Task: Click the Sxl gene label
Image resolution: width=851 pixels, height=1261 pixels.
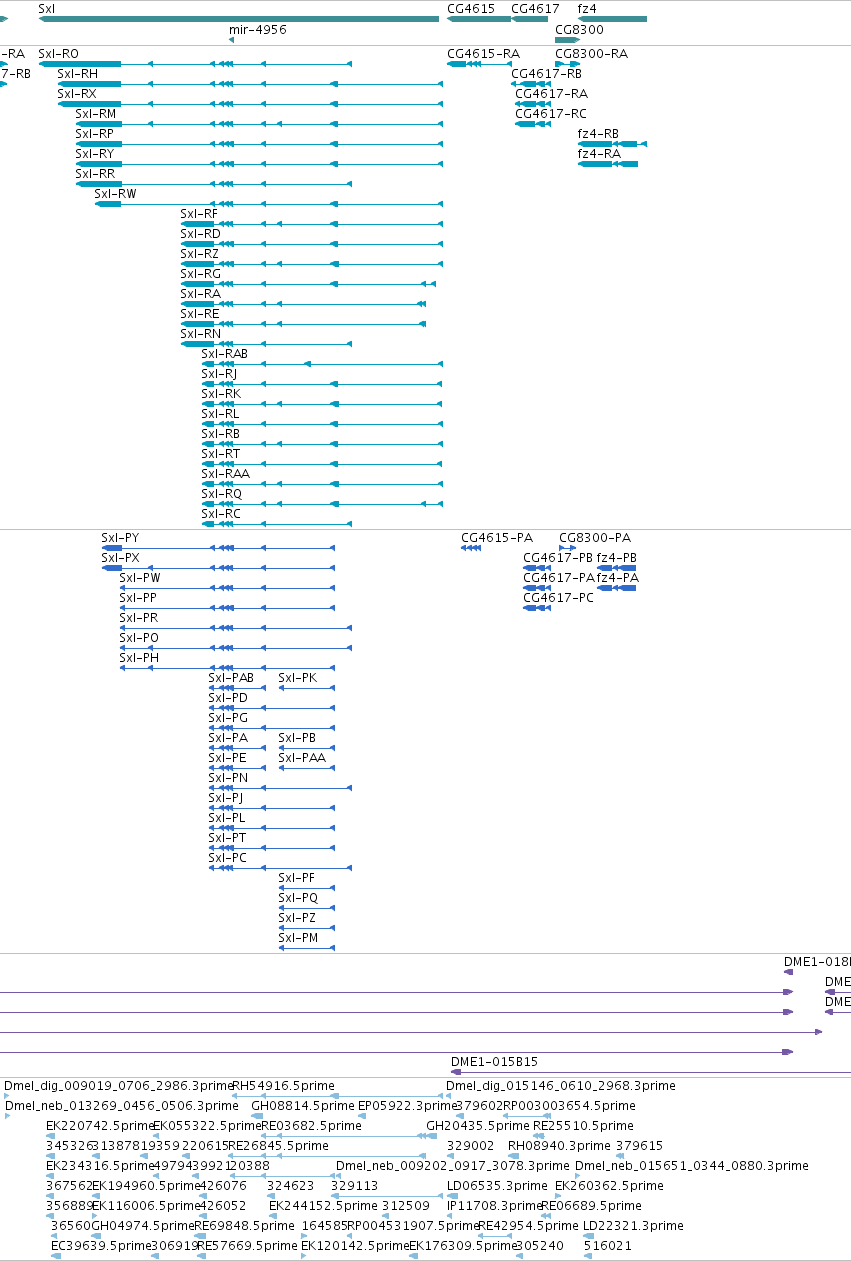Action: click(x=47, y=8)
